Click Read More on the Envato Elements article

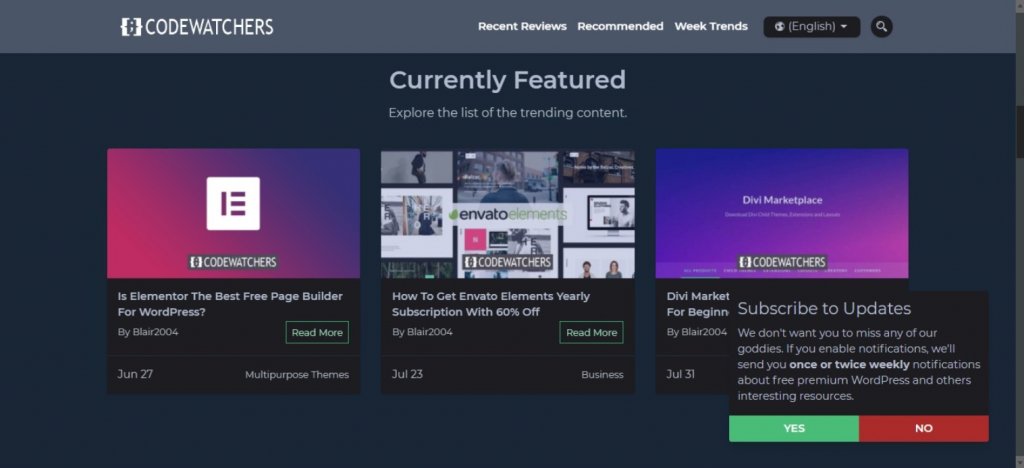point(591,332)
